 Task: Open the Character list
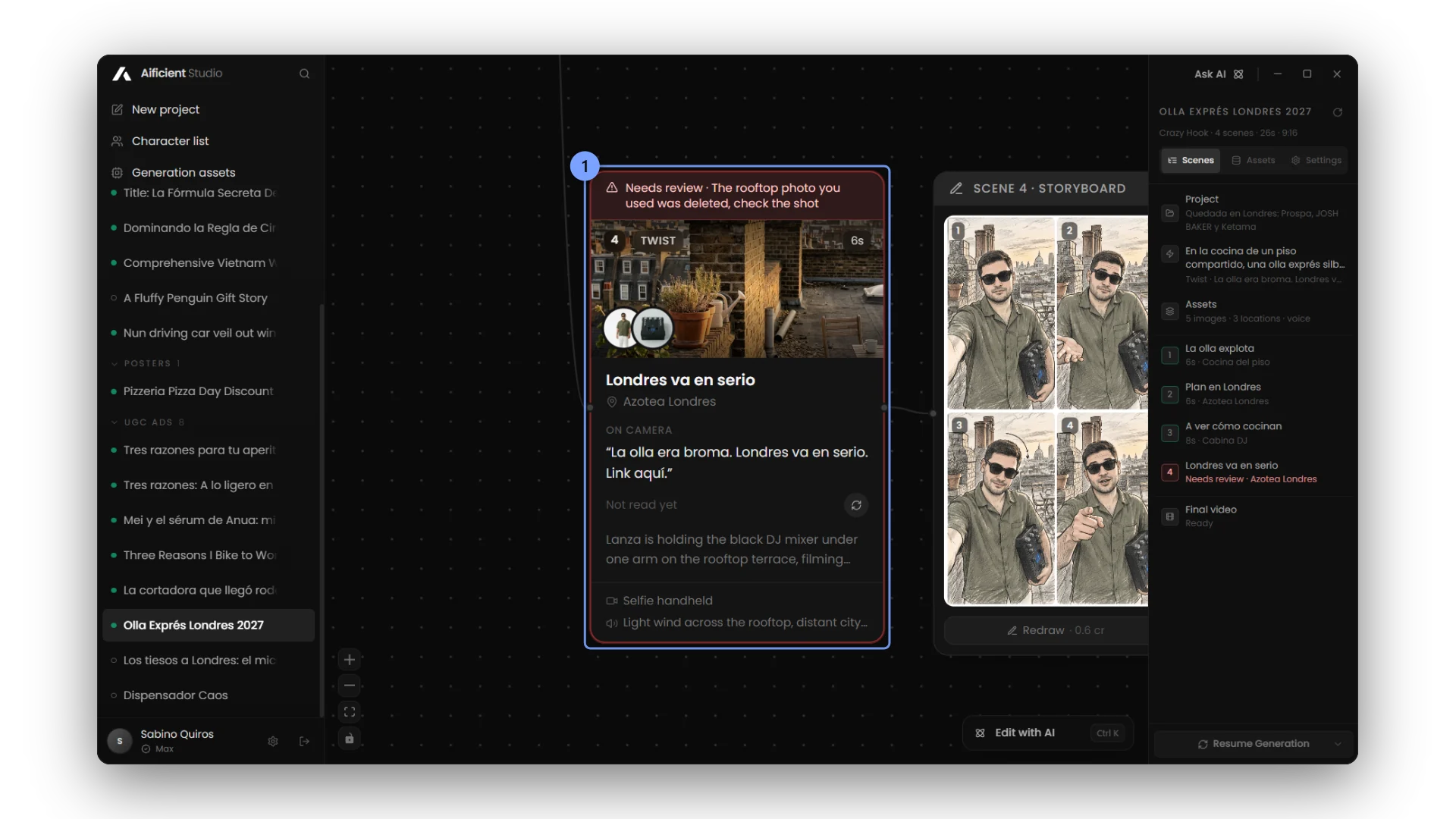click(160, 141)
